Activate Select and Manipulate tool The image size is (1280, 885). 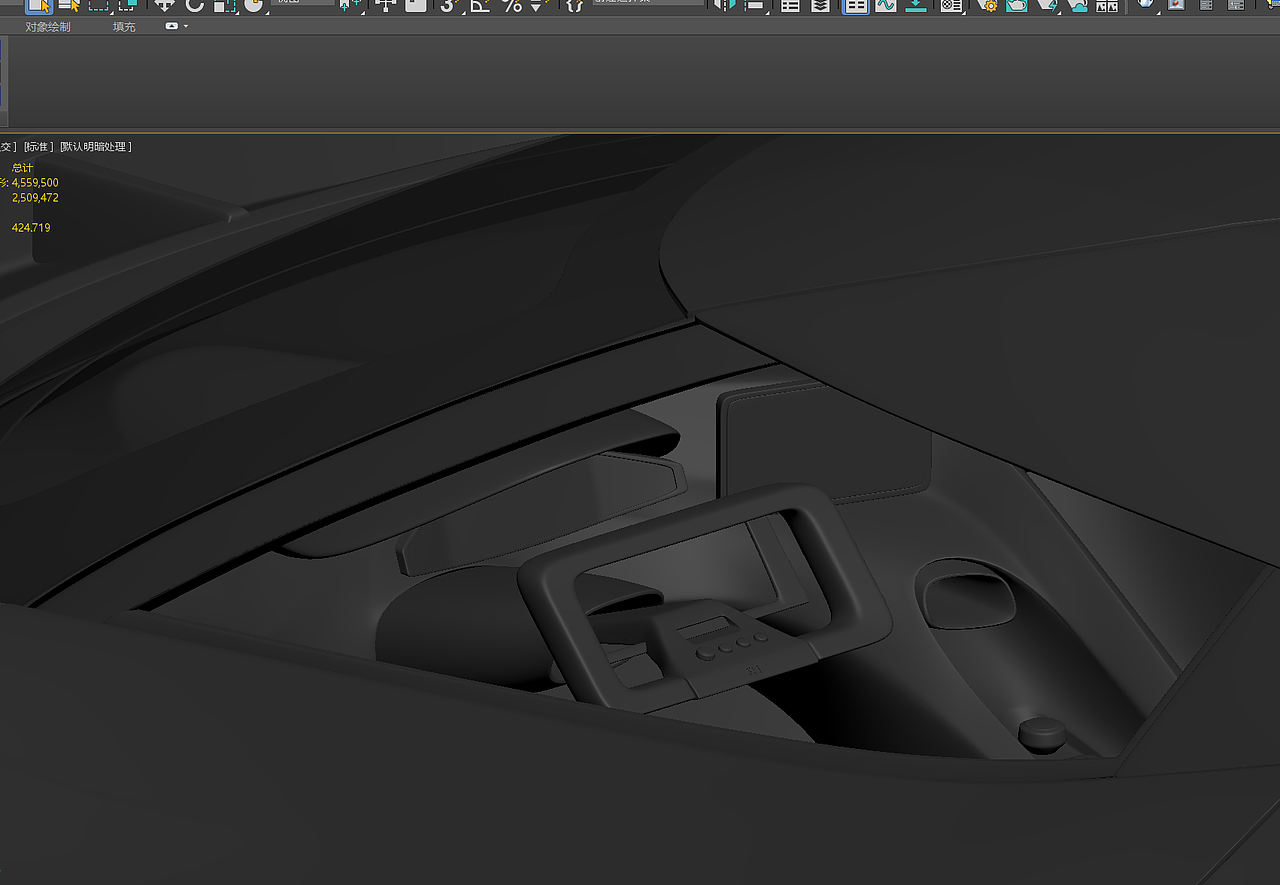pos(386,4)
